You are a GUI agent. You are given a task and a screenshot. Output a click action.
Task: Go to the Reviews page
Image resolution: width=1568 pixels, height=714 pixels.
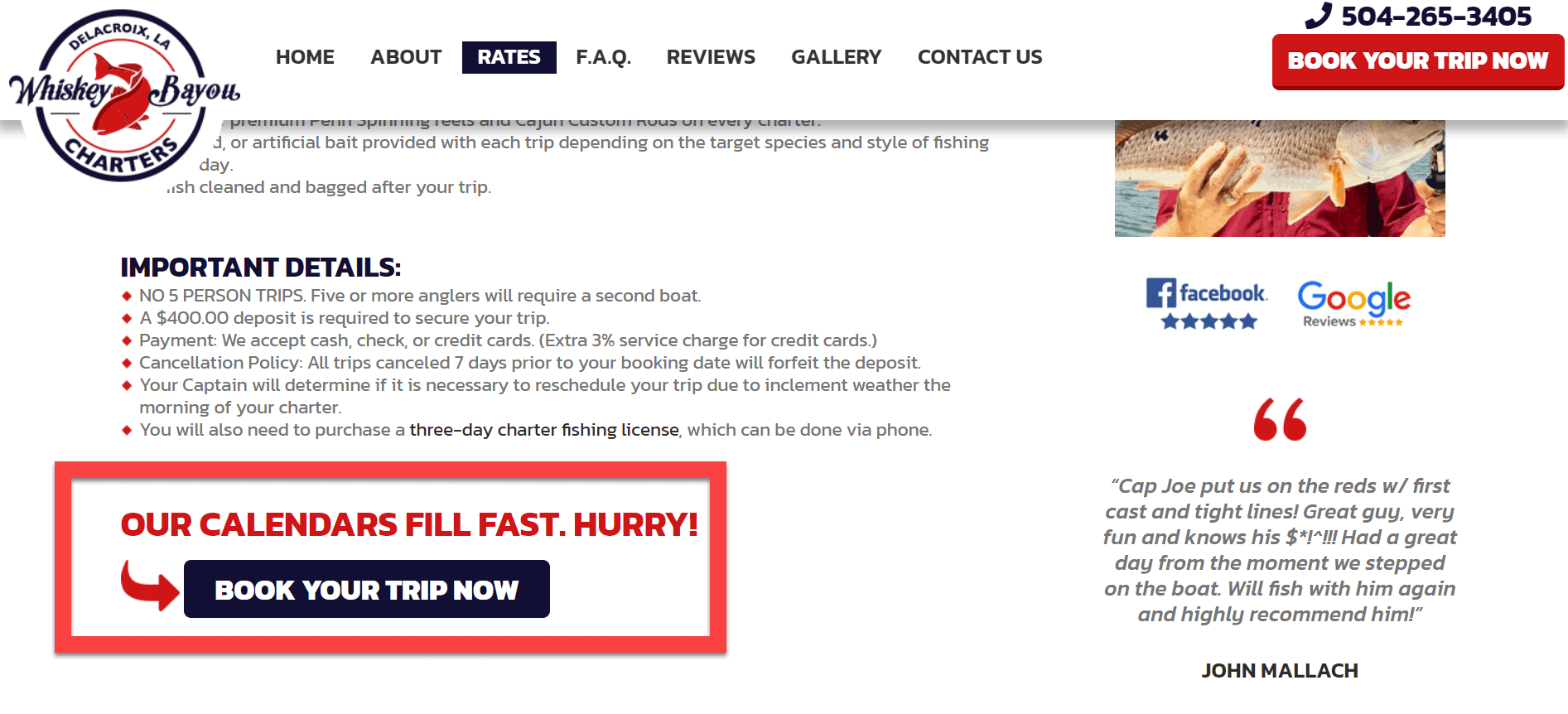click(711, 57)
